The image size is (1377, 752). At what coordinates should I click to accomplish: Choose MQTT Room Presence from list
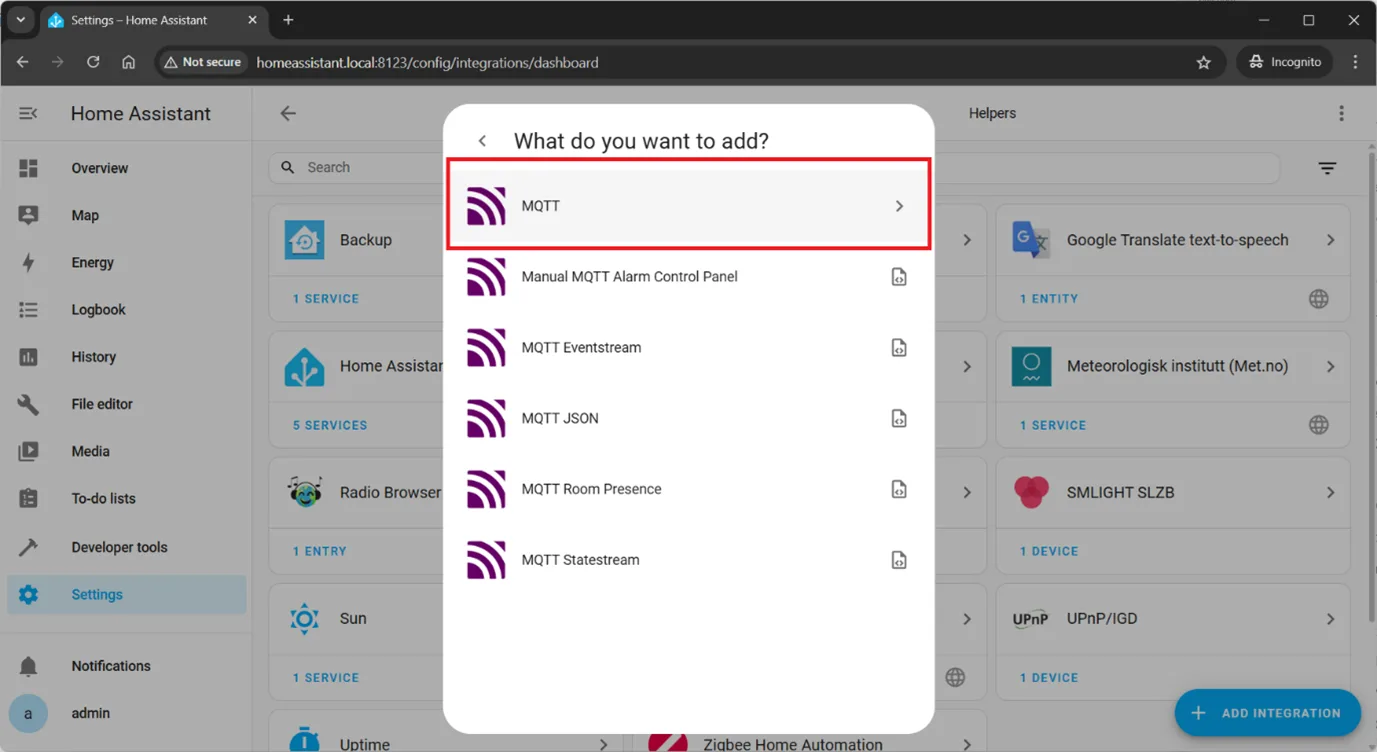click(591, 490)
